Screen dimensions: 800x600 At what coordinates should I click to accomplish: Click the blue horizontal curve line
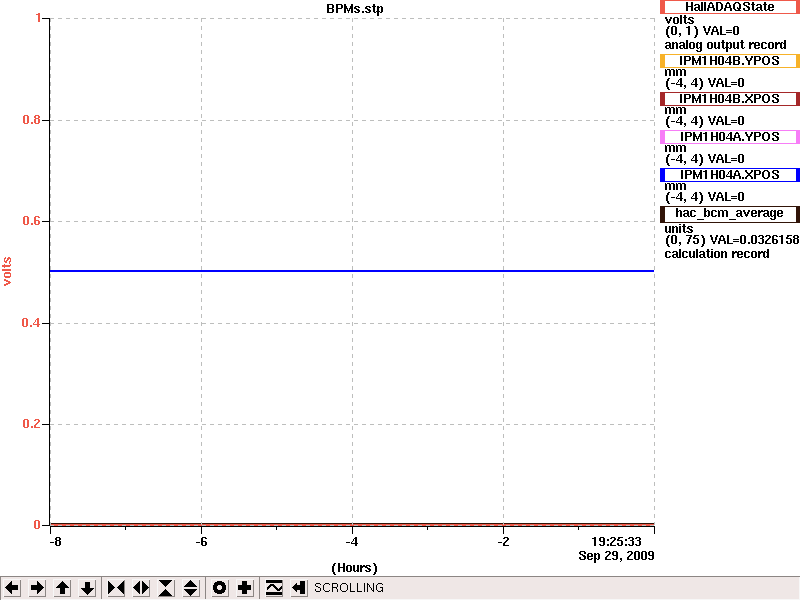(x=352, y=271)
